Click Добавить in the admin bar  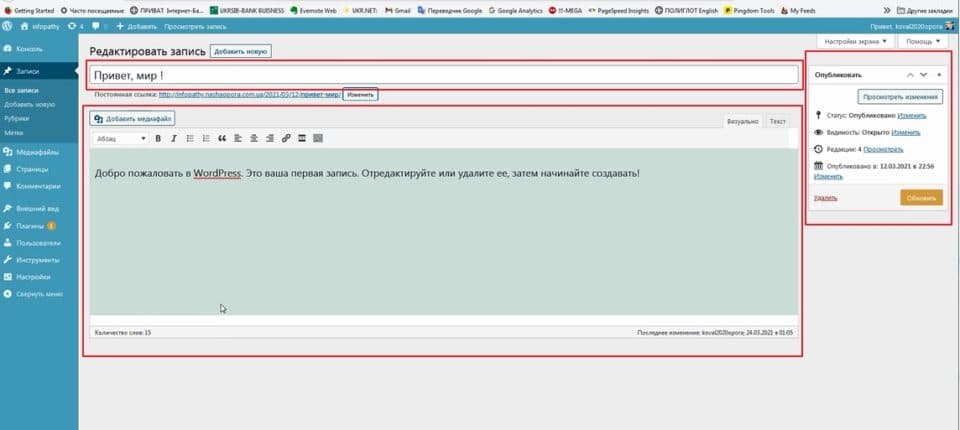point(137,26)
